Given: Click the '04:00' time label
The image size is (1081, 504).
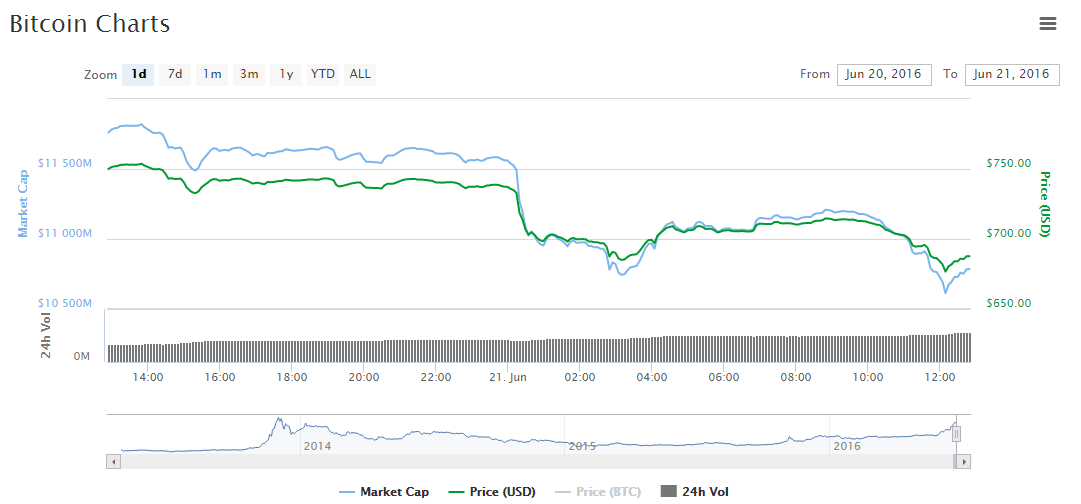Looking at the screenshot, I should point(652,377).
